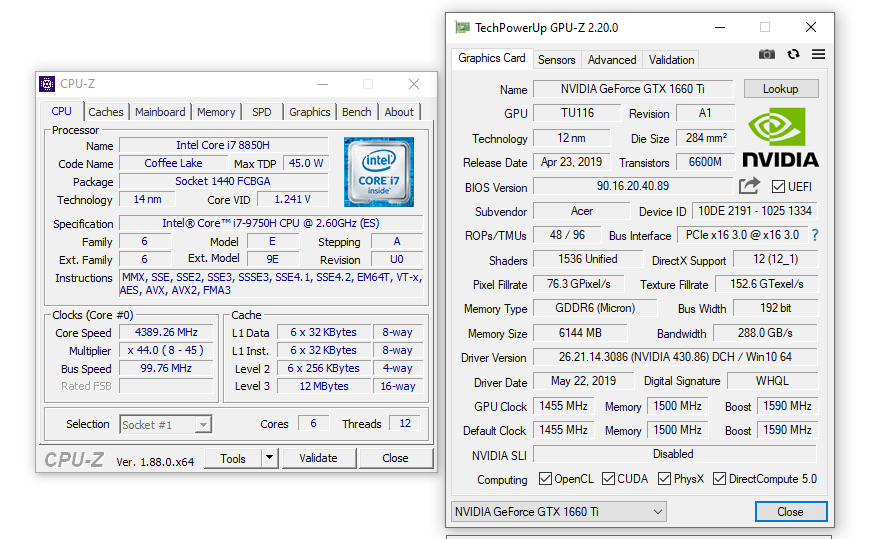872x539 pixels.
Task: Close the CPU-Z window via title bar X
Action: 414,84
